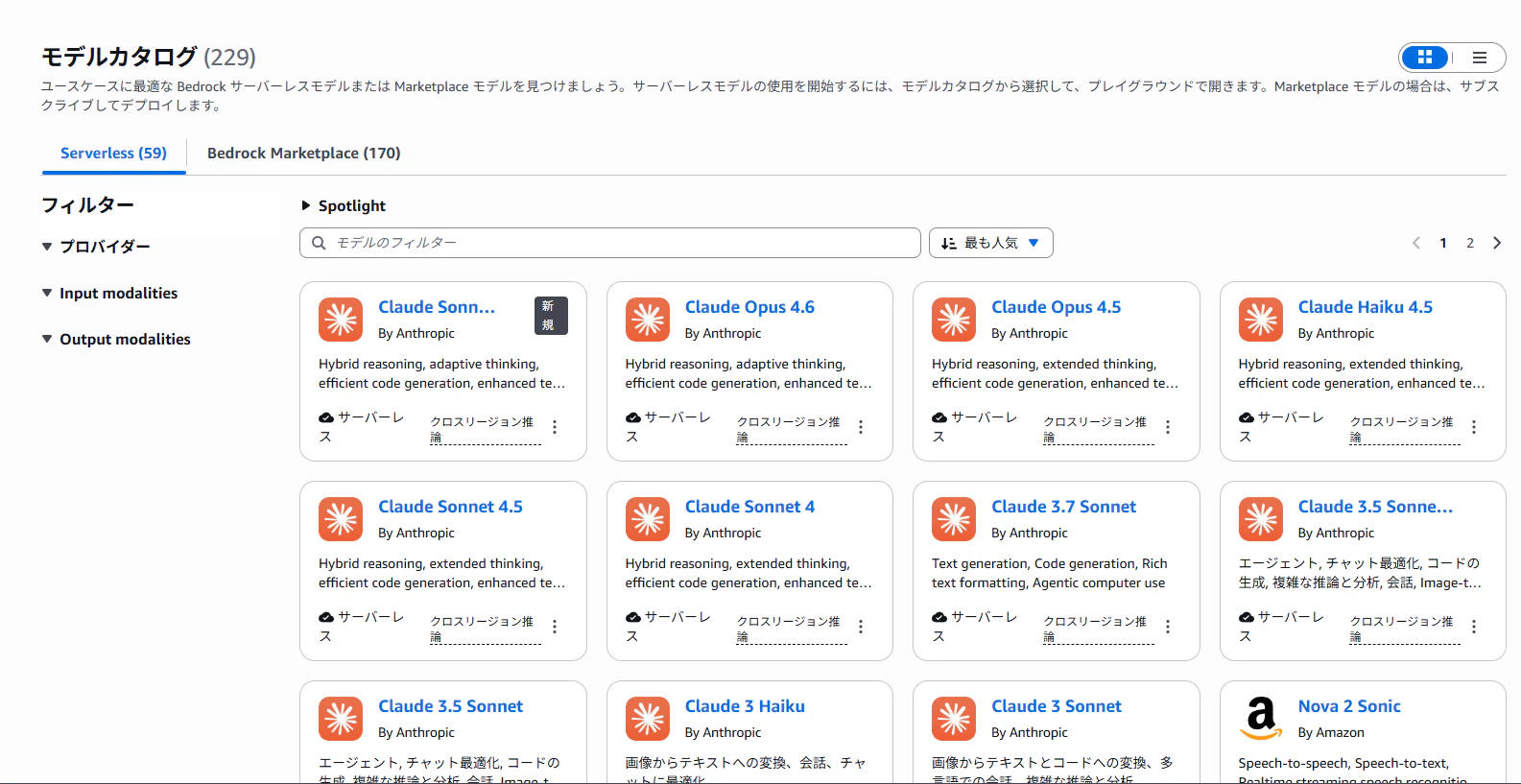Open the Claude Sonn... model with 新規 badge

(x=437, y=307)
